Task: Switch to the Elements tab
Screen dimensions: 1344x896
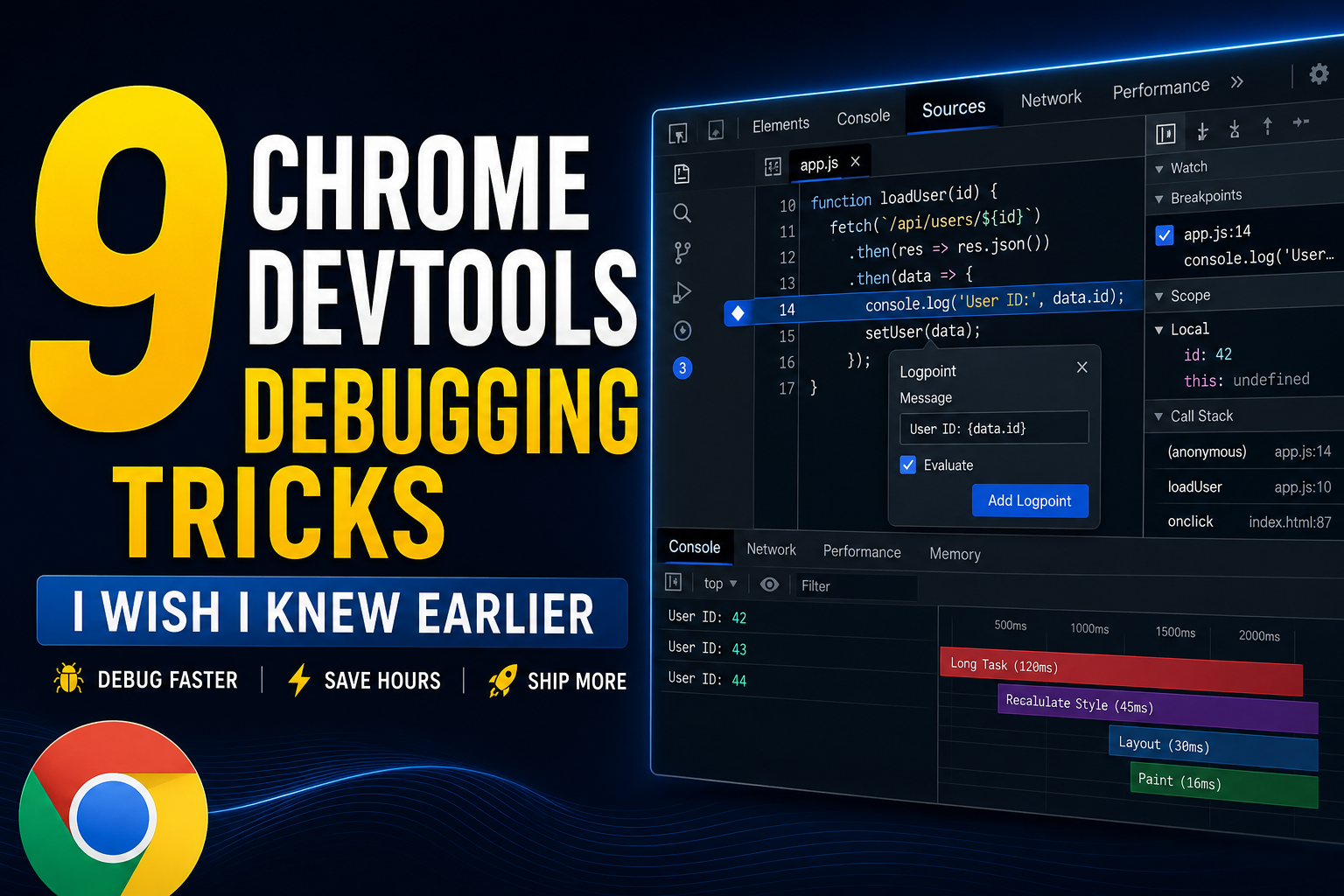Action: click(780, 124)
